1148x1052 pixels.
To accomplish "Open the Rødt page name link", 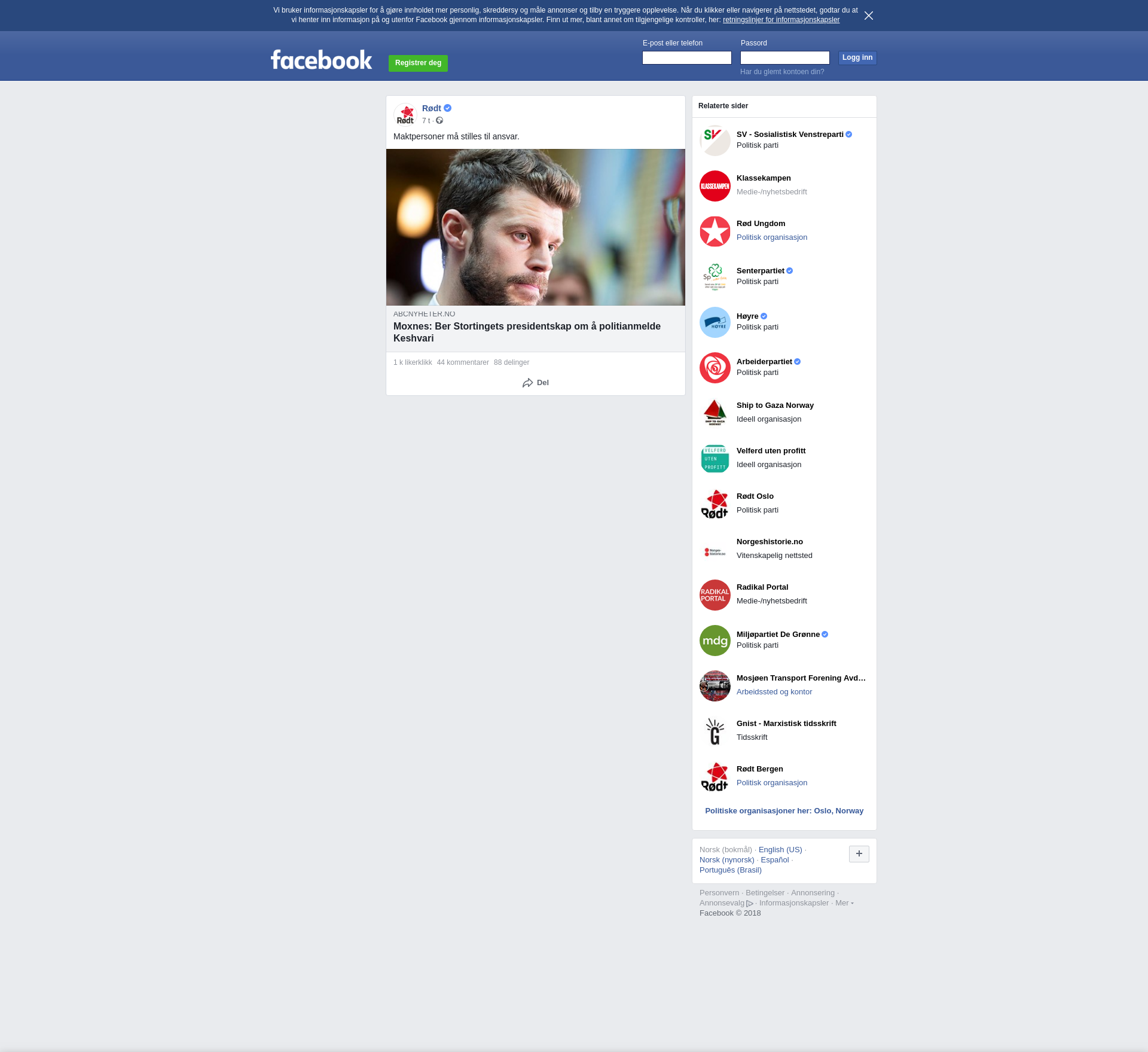I will point(432,108).
